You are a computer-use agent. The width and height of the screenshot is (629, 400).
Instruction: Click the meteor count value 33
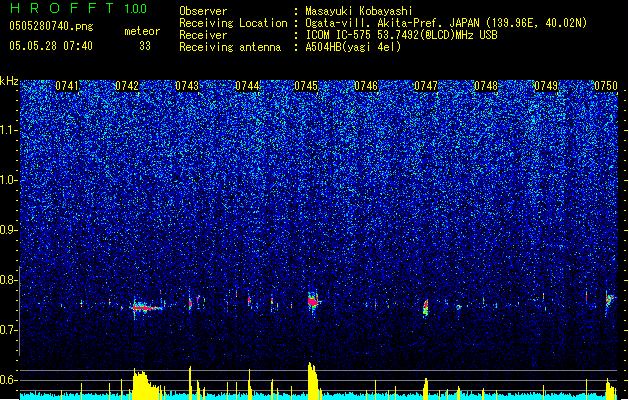[x=145, y=46]
